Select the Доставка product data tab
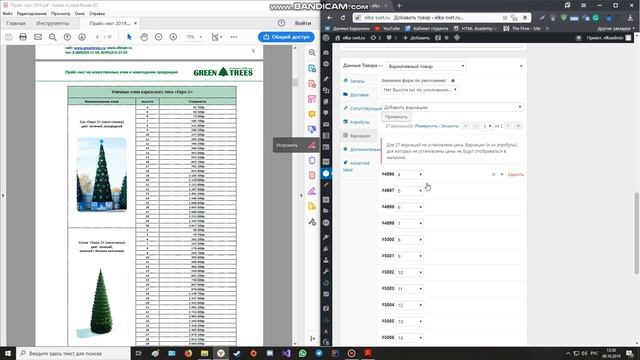Viewport: 640px width, 360px height. 359,95
